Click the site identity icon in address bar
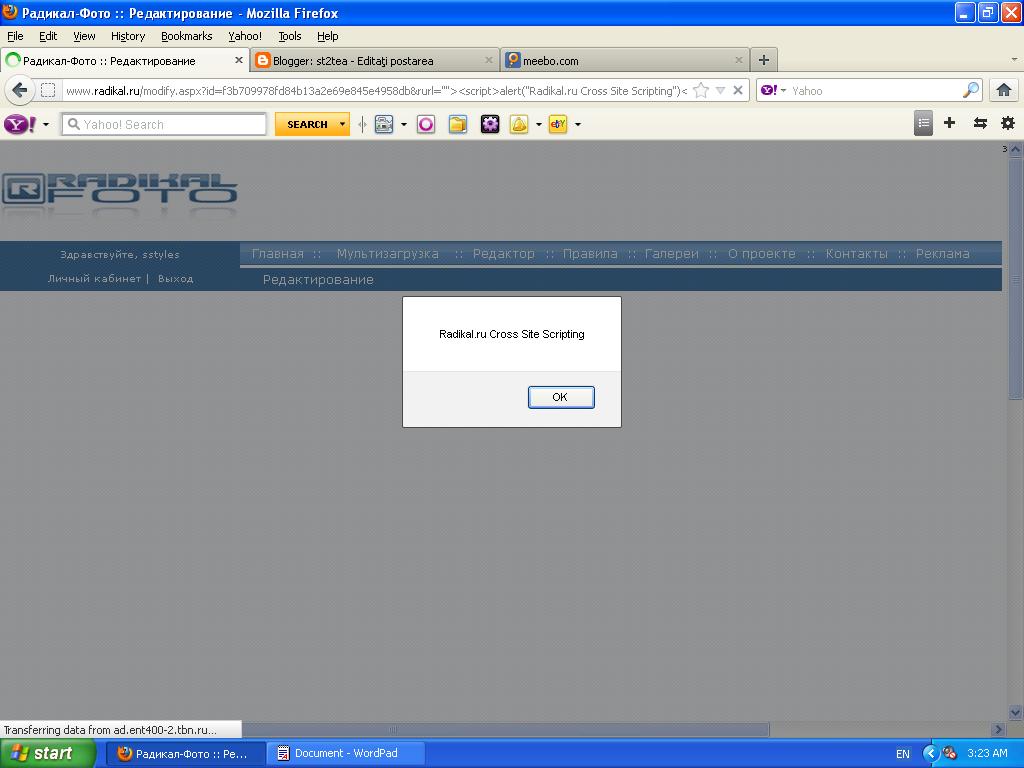The image size is (1024, 768). [x=48, y=90]
